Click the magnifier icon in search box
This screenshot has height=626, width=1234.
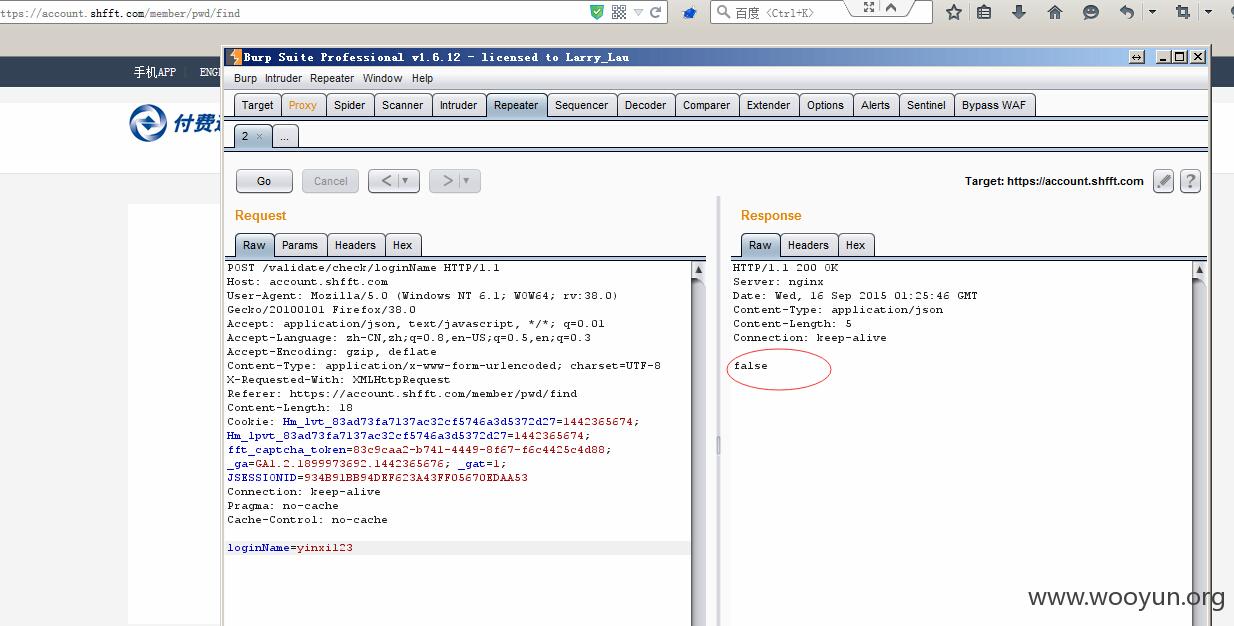coord(722,12)
